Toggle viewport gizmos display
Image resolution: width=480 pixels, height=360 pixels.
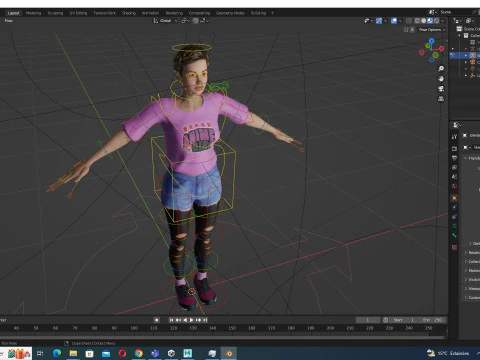pos(379,21)
